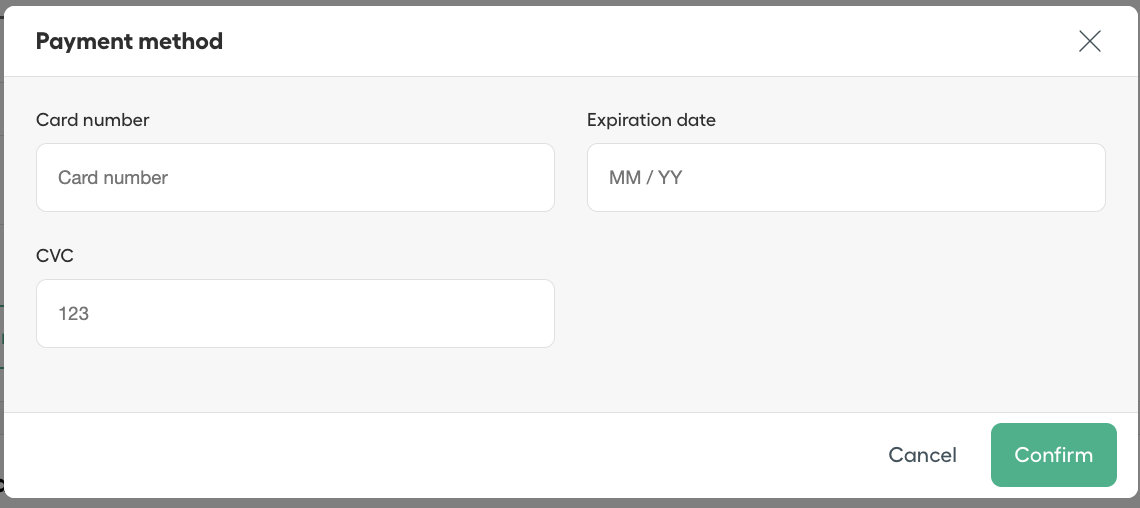Confirm the payment method
Image resolution: width=1140 pixels, height=508 pixels.
(x=1053, y=455)
